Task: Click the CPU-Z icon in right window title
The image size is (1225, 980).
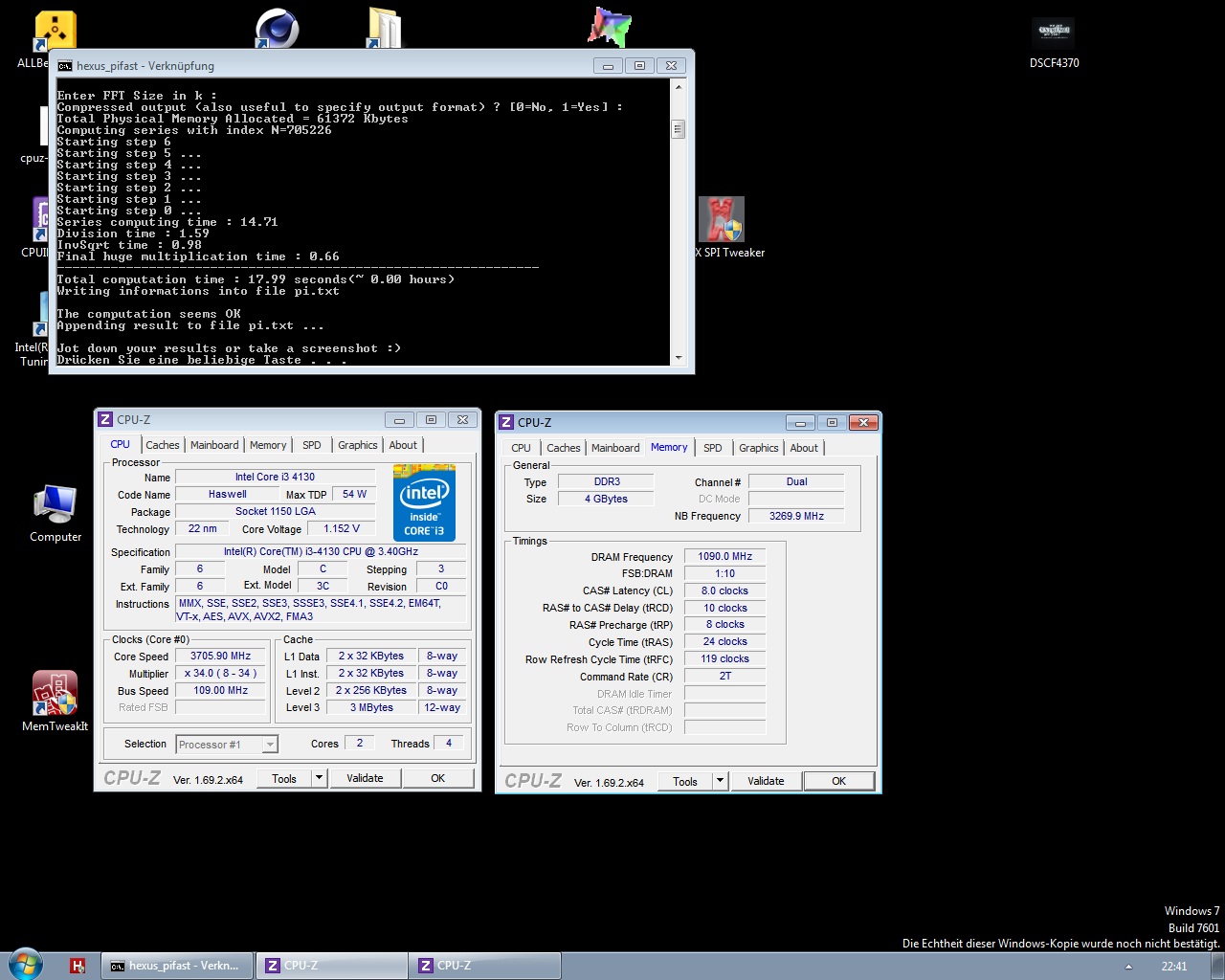Action: point(507,422)
